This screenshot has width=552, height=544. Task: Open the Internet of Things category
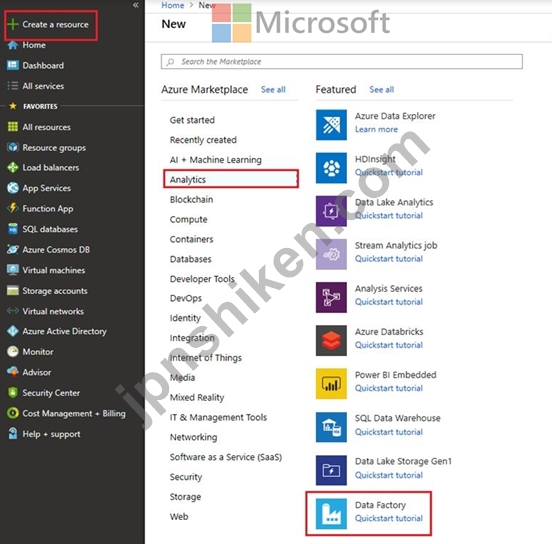click(206, 358)
